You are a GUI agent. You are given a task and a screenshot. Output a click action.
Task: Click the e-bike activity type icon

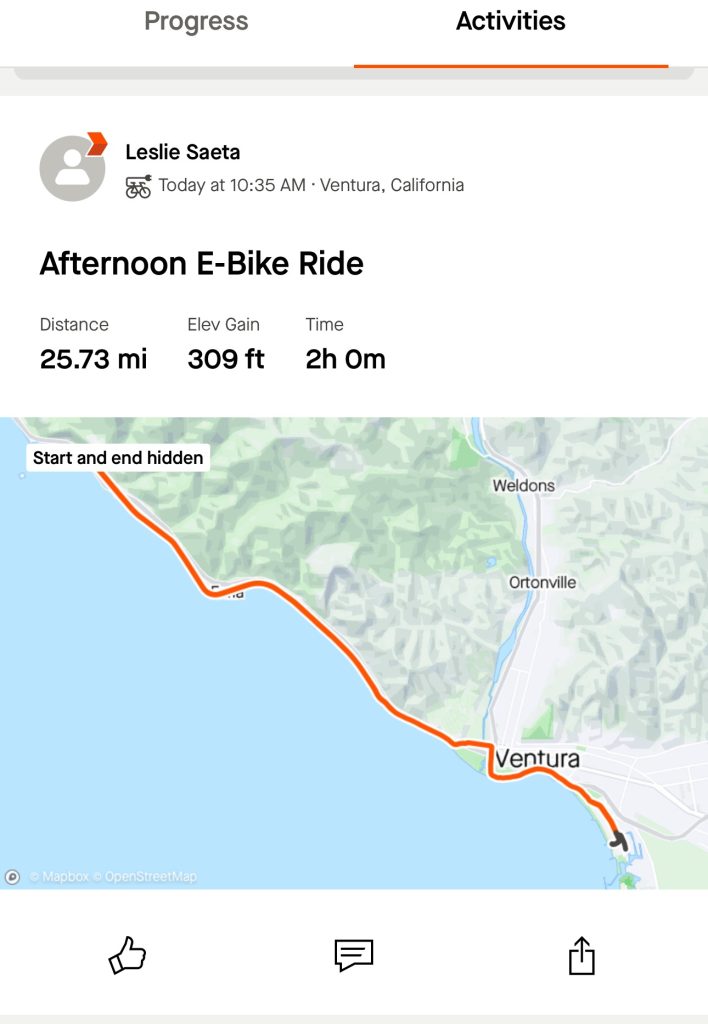pyautogui.click(x=138, y=186)
